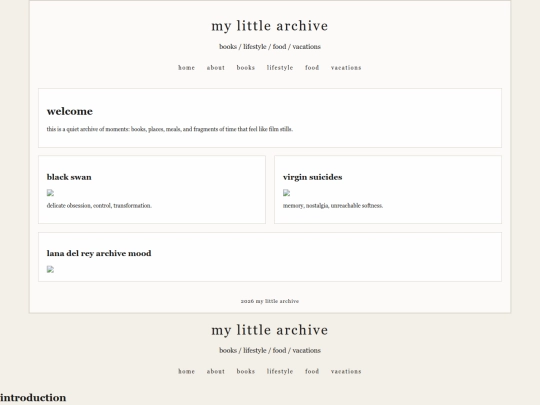Click the upper 'books / lifestyle / food / vacations' tagline
This screenshot has height=405, width=540.
tap(270, 46)
